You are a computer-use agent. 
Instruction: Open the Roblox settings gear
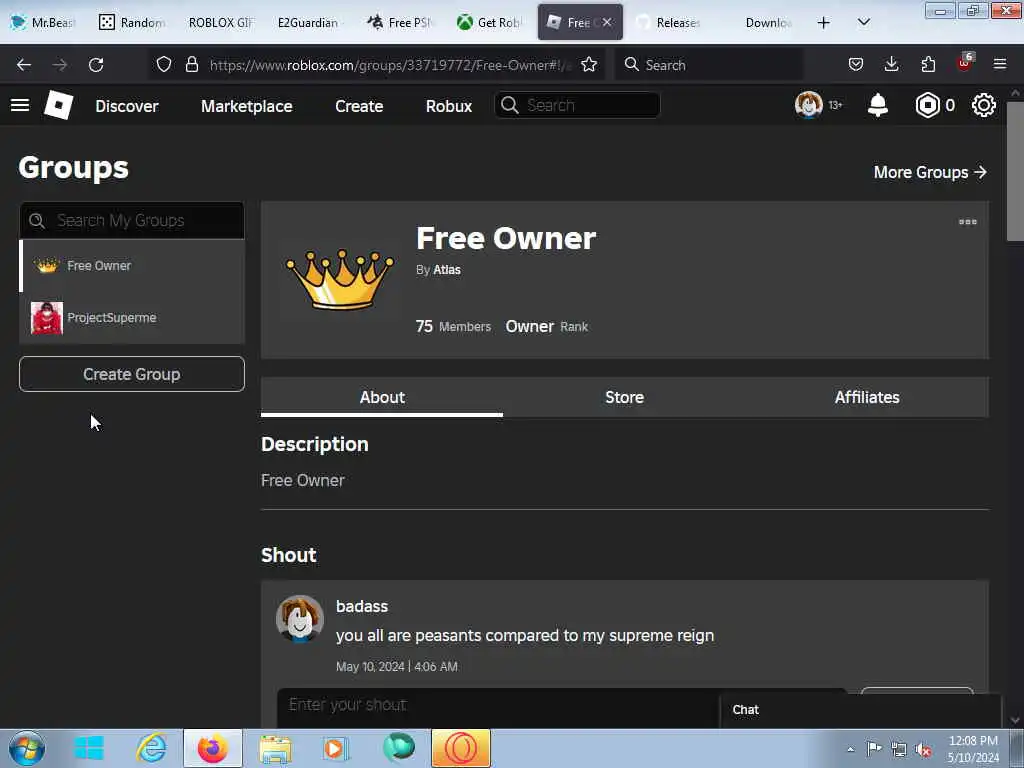(984, 105)
